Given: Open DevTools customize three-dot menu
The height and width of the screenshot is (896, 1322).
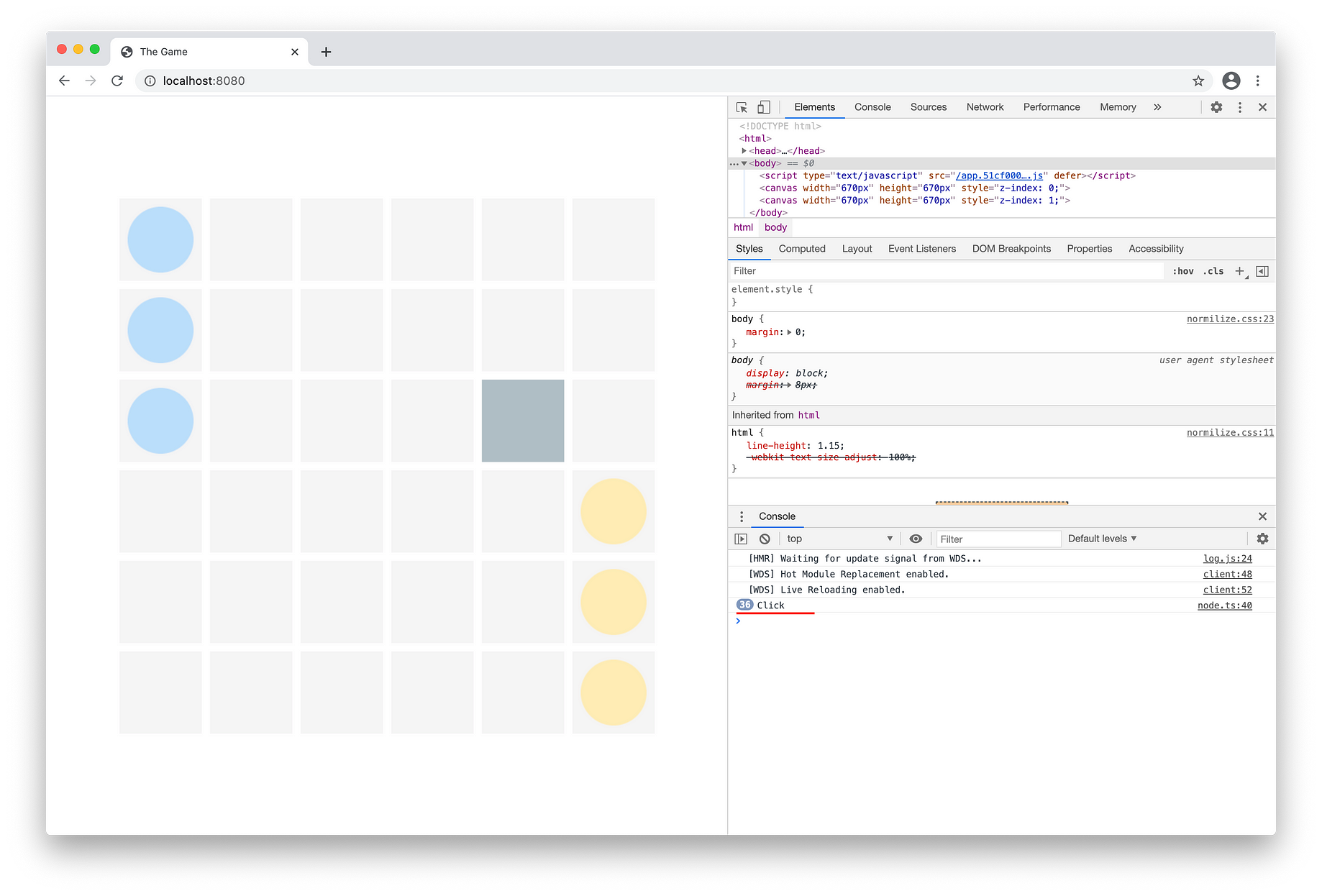Looking at the screenshot, I should pos(1240,107).
